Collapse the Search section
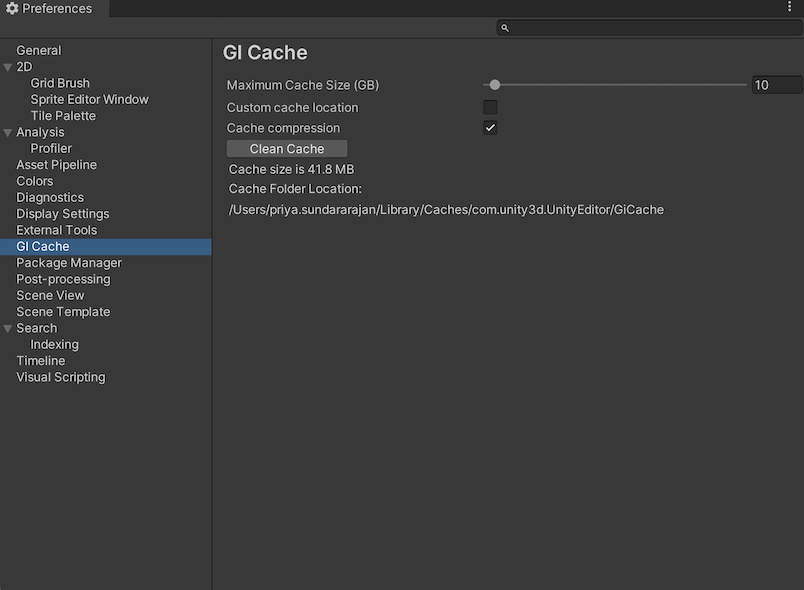Viewport: 804px width, 590px height. point(8,327)
